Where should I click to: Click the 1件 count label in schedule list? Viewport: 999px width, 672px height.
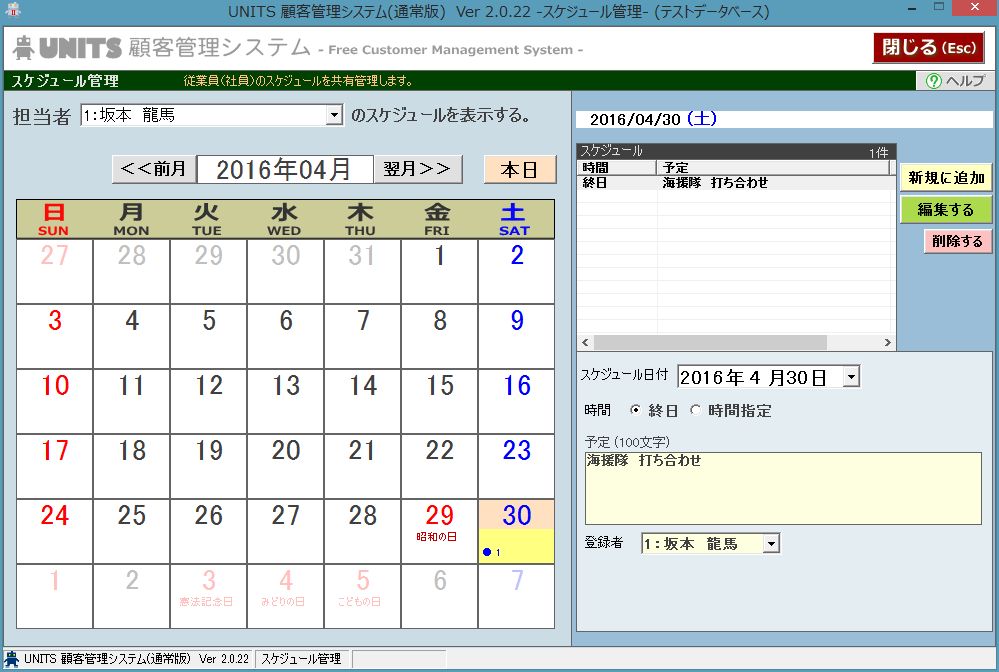tap(879, 152)
